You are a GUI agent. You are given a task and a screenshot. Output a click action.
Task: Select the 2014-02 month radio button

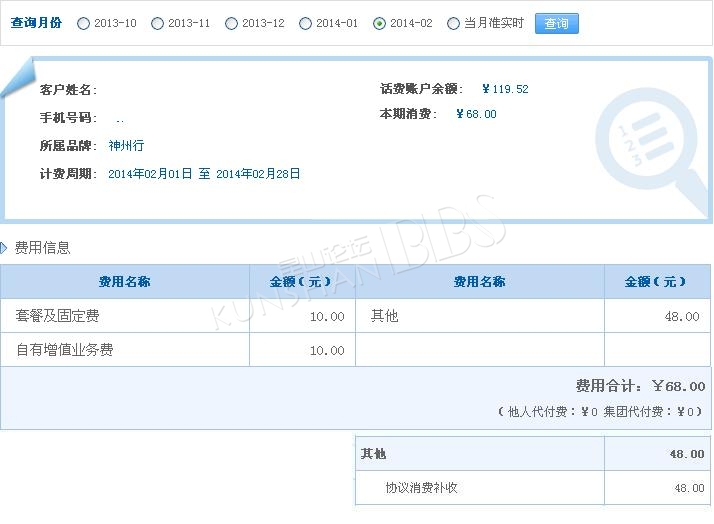click(380, 24)
